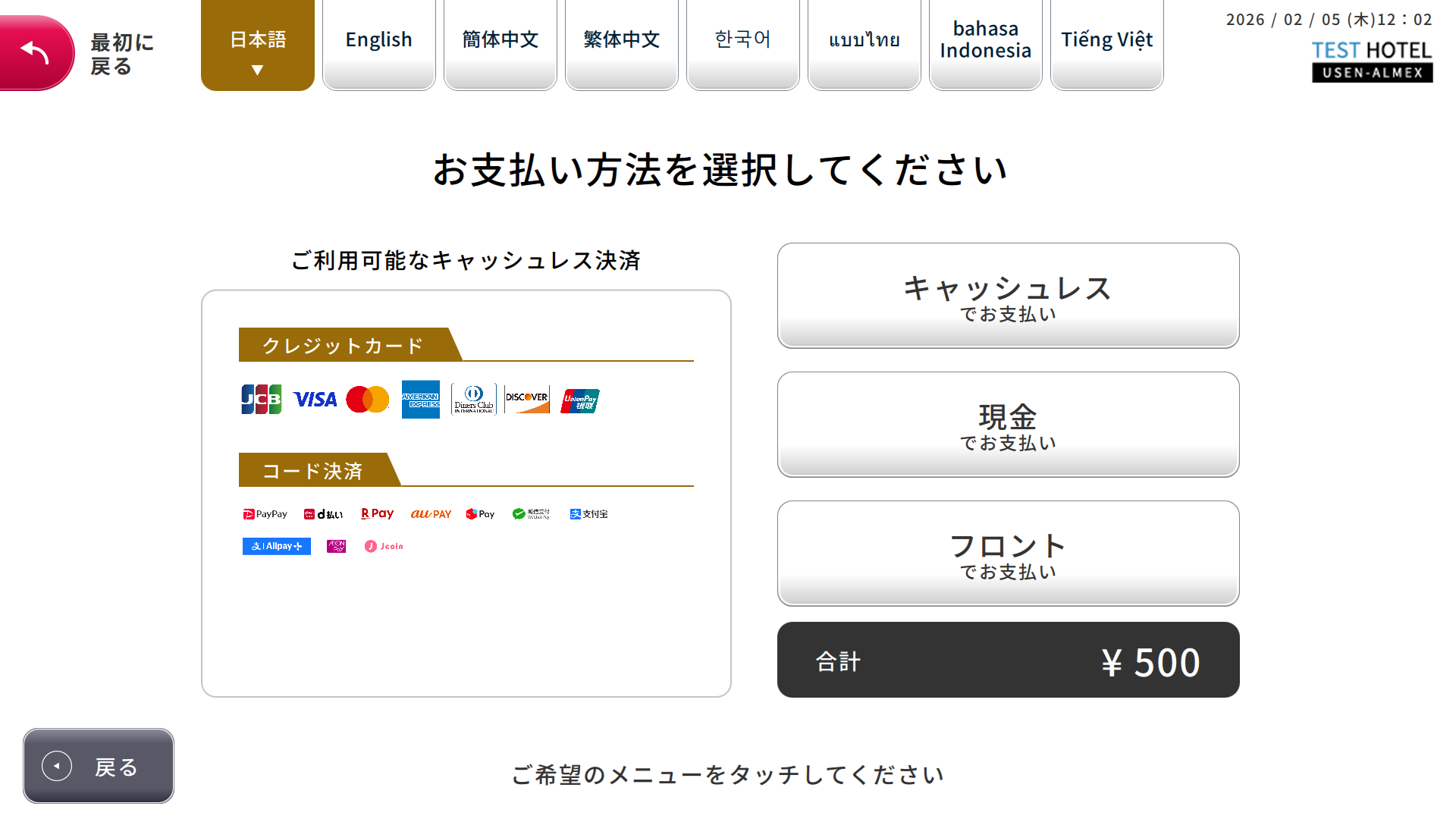This screenshot has height=819, width=1456.
Task: Click the Alipay+ blue logo
Action: point(277,546)
